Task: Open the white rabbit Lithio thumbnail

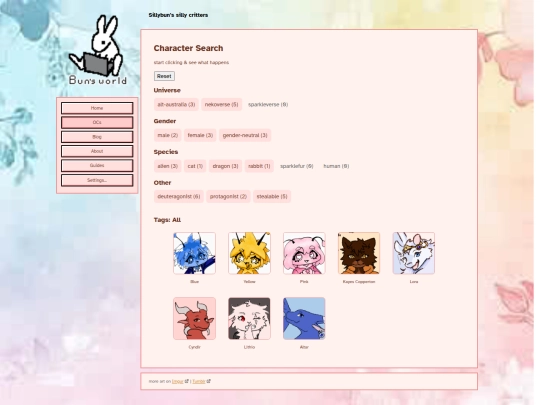Action: [x=249, y=319]
